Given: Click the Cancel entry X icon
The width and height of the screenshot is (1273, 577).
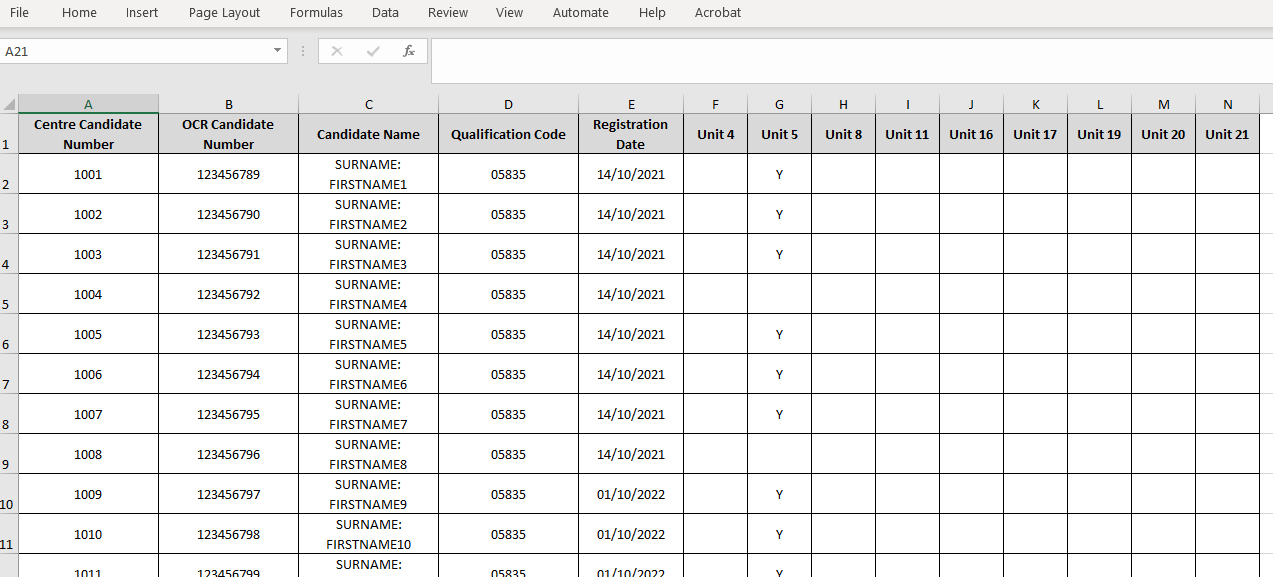Looking at the screenshot, I should (x=337, y=51).
